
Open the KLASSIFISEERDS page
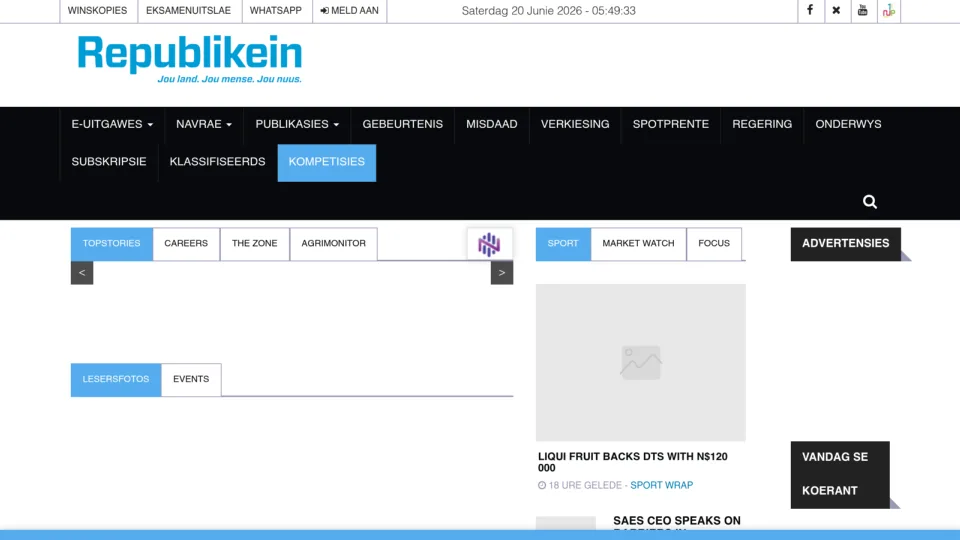click(x=217, y=162)
